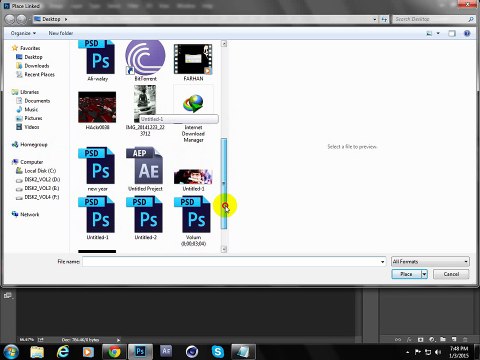
Task: Select the Untitled Project AEP file
Action: pyautogui.click(x=145, y=169)
